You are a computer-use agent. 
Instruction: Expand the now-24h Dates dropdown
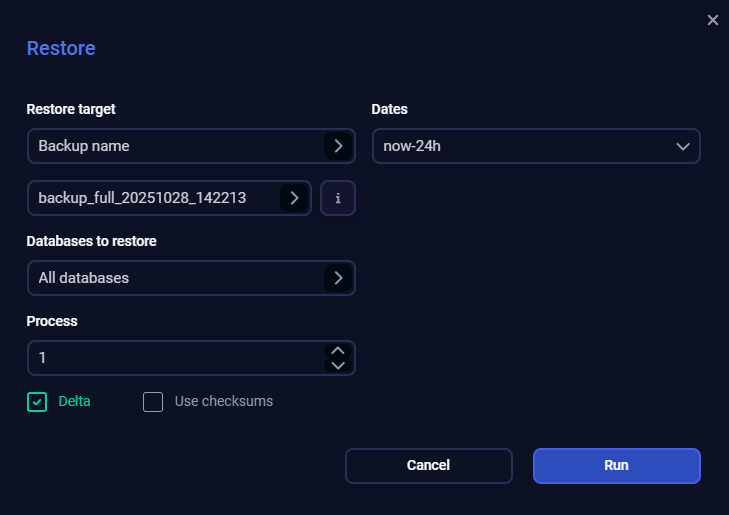click(520, 146)
